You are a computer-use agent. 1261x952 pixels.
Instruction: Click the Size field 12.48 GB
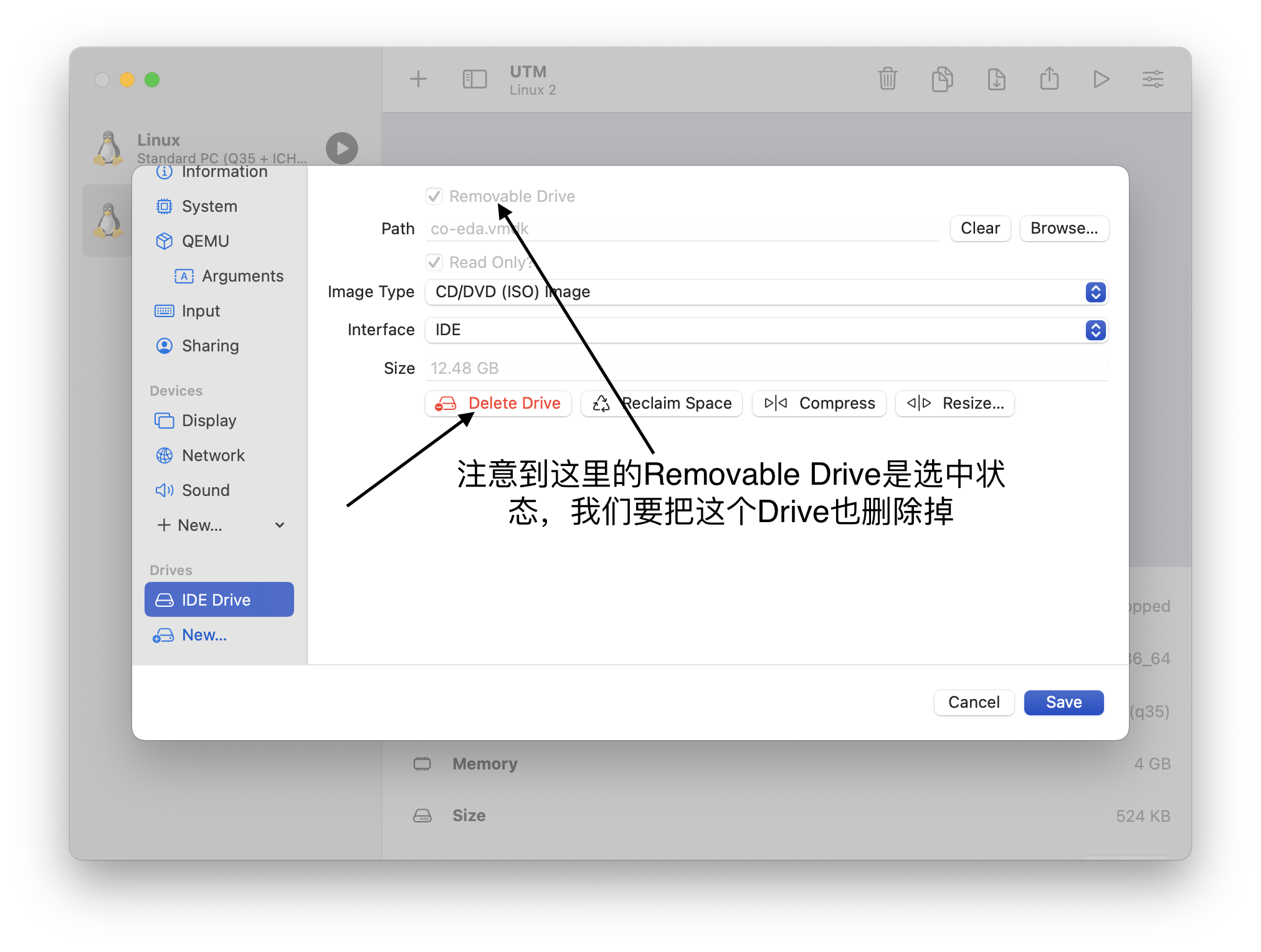click(x=767, y=368)
